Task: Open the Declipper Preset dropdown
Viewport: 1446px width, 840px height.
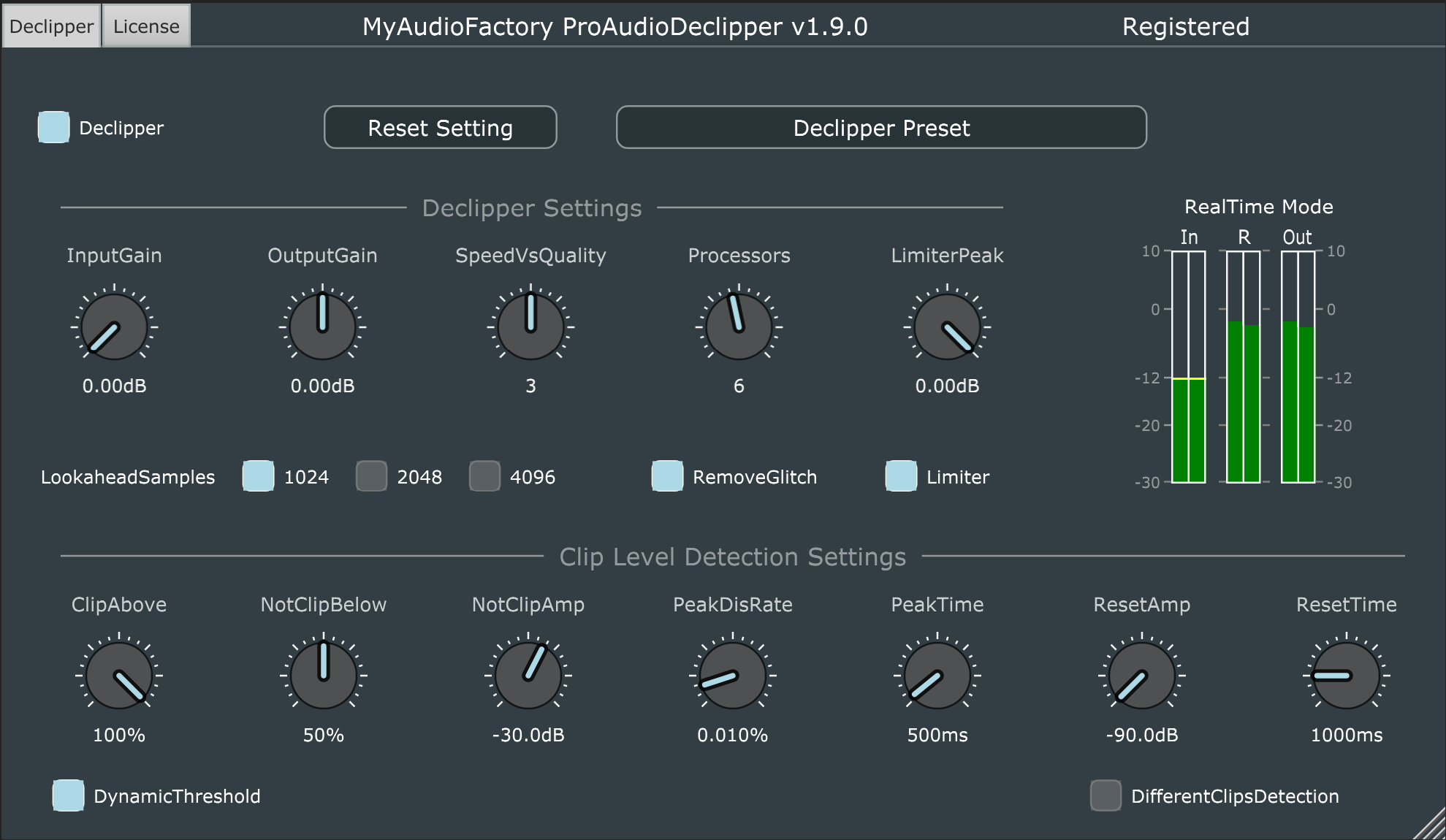Action: pyautogui.click(x=881, y=127)
